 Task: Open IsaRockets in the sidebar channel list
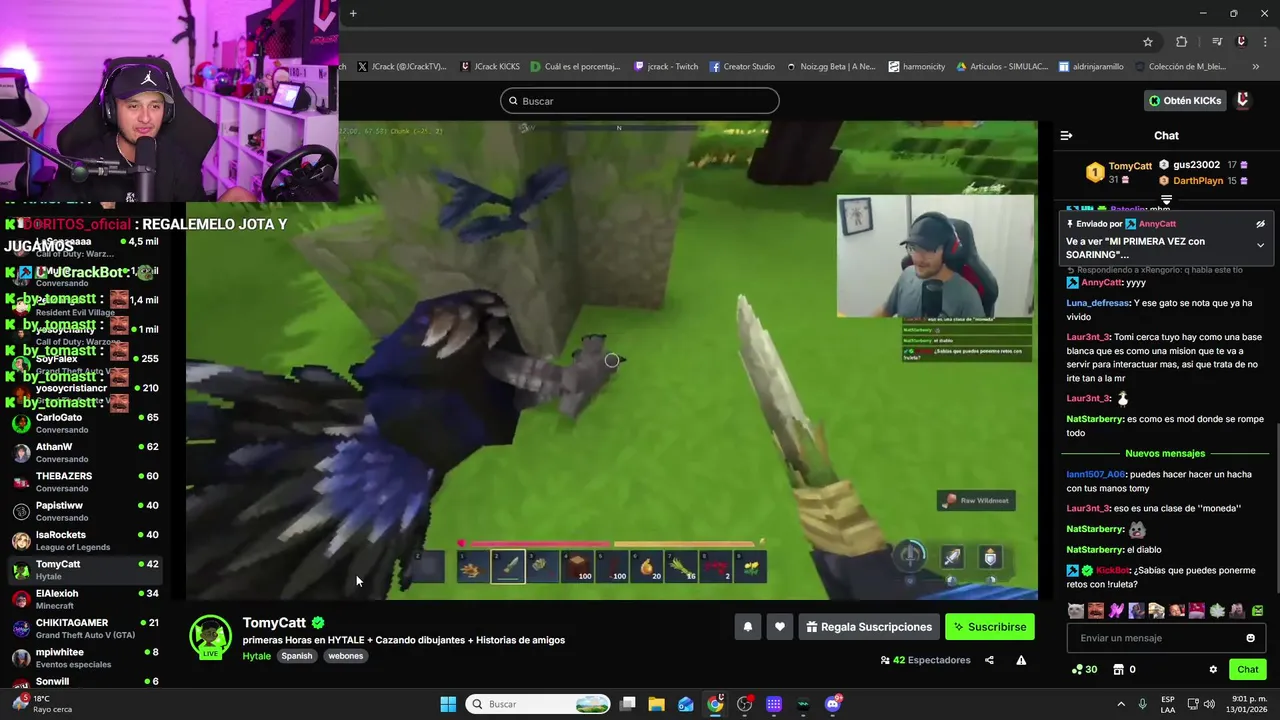[85, 540]
